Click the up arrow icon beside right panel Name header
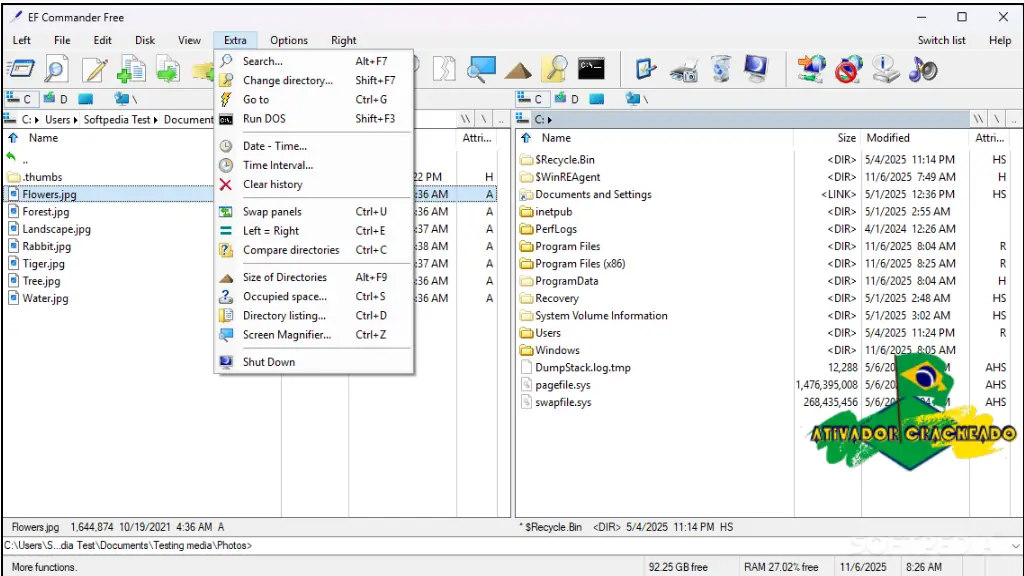Image resolution: width=1024 pixels, height=576 pixels. 526,138
